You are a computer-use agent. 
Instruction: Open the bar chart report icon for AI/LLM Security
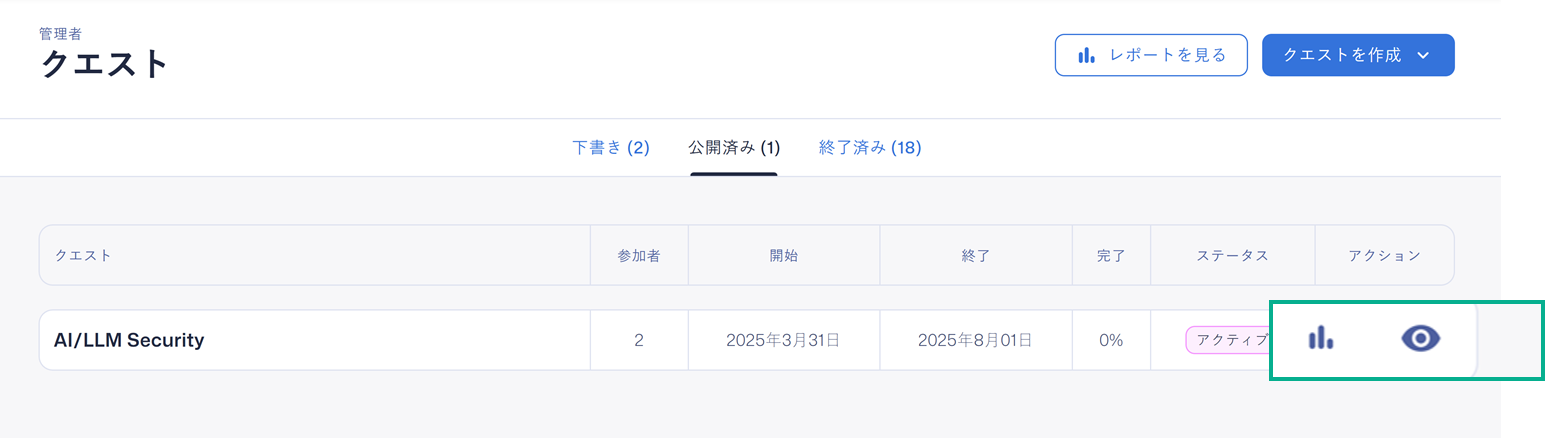1320,338
